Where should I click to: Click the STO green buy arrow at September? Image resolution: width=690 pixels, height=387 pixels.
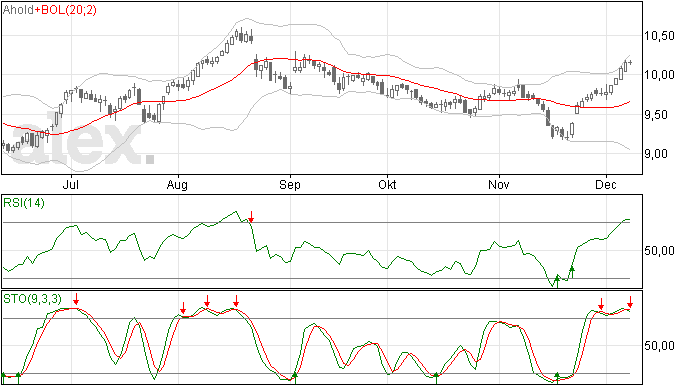click(295, 378)
